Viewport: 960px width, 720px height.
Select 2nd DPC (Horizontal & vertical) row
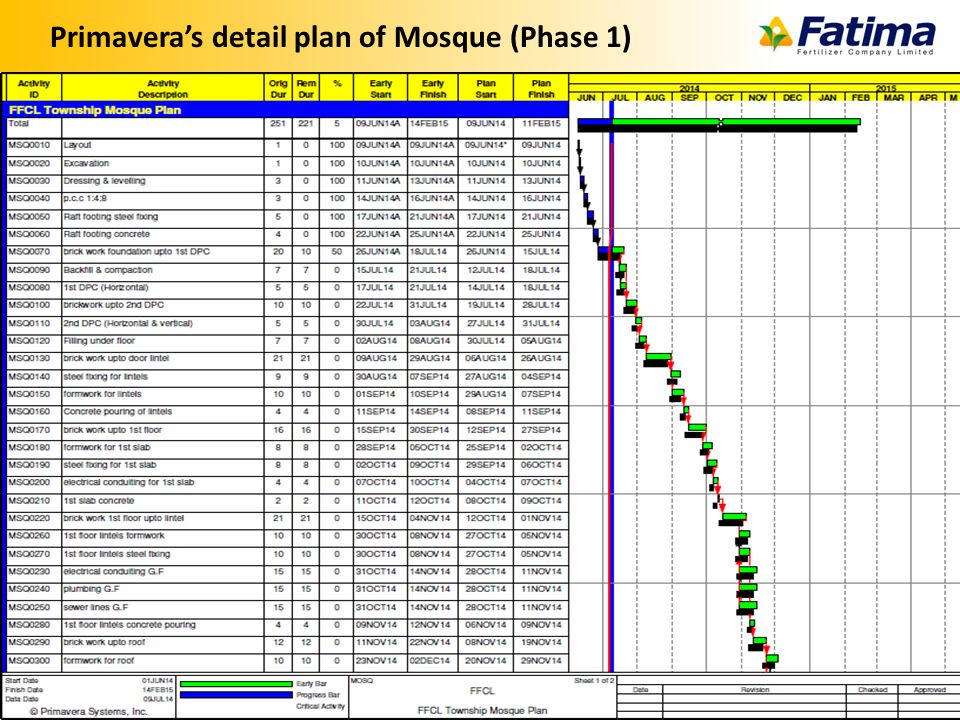(287, 323)
